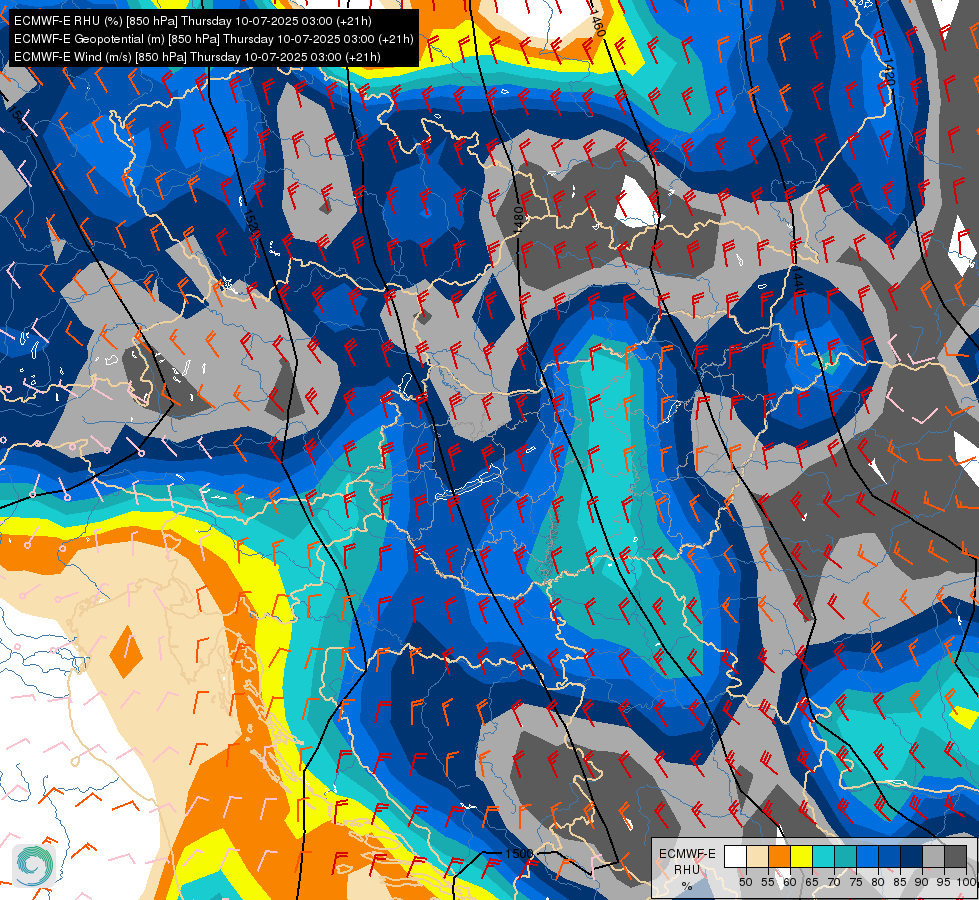Viewport: 979px width, 900px height.
Task: Click the legend tick value 65
Action: coord(812,882)
